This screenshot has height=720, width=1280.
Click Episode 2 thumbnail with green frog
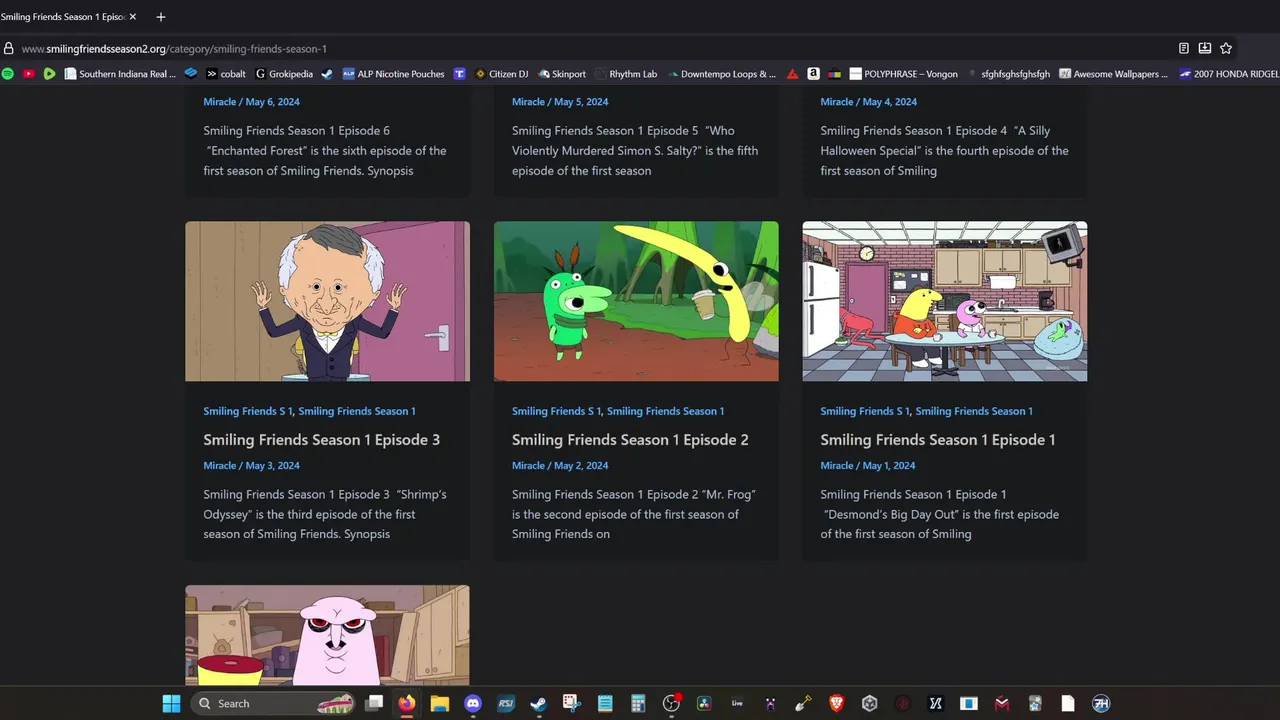(x=636, y=301)
